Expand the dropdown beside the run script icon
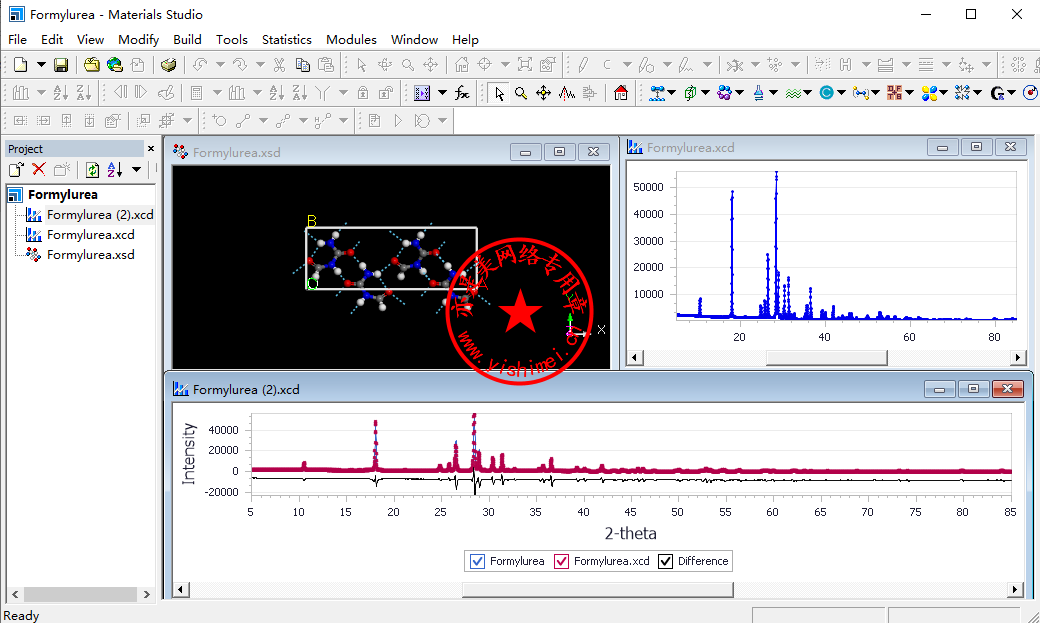 tap(442, 94)
